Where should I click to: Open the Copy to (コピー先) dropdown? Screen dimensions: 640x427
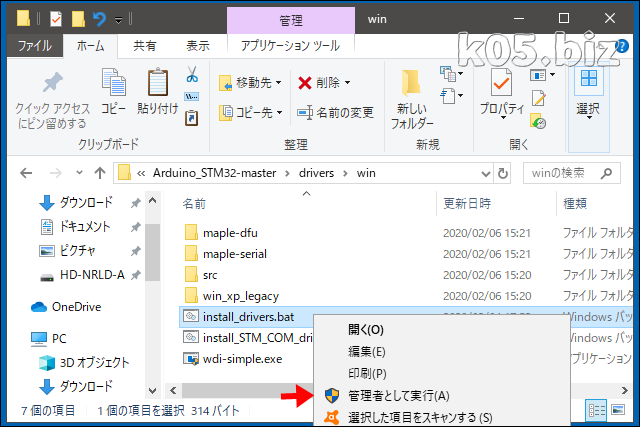pyautogui.click(x=251, y=112)
